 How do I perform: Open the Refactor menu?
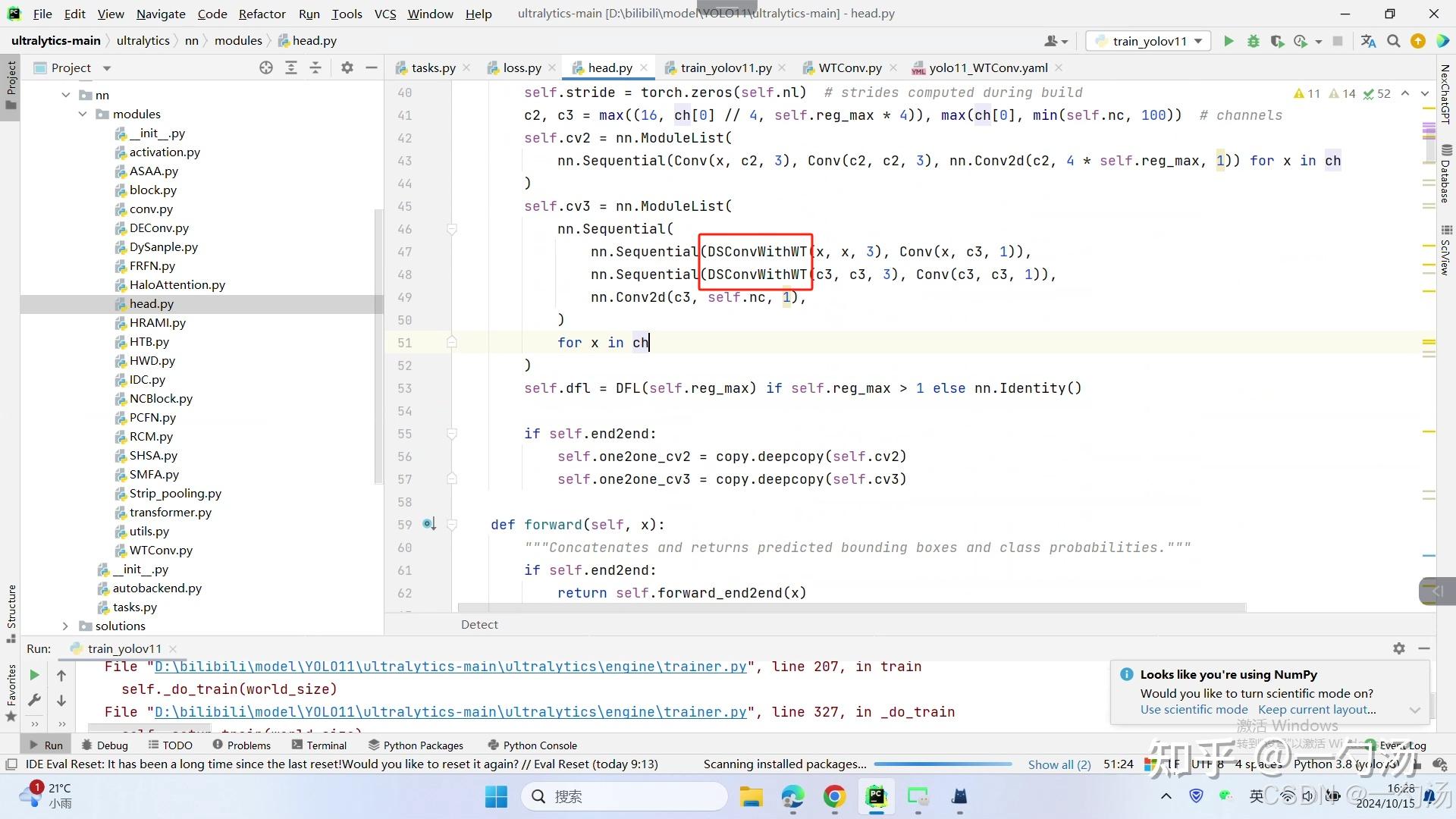(262, 14)
